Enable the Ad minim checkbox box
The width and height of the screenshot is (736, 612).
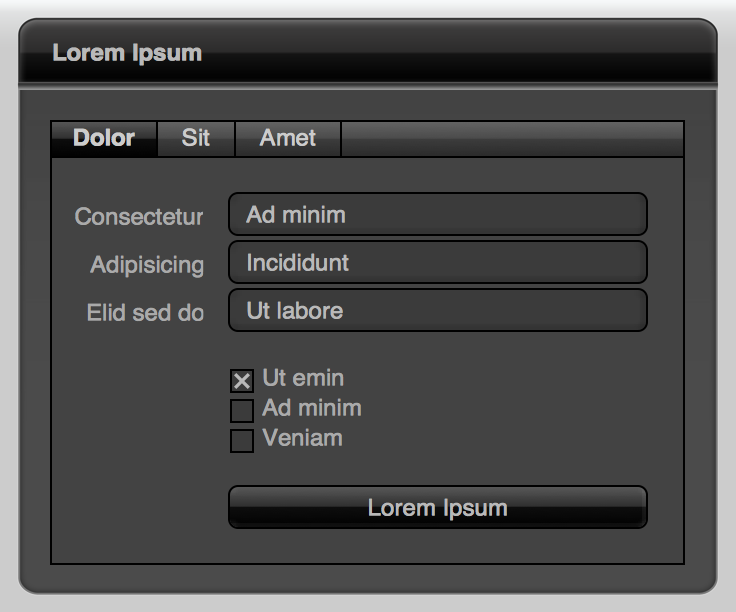pos(242,411)
